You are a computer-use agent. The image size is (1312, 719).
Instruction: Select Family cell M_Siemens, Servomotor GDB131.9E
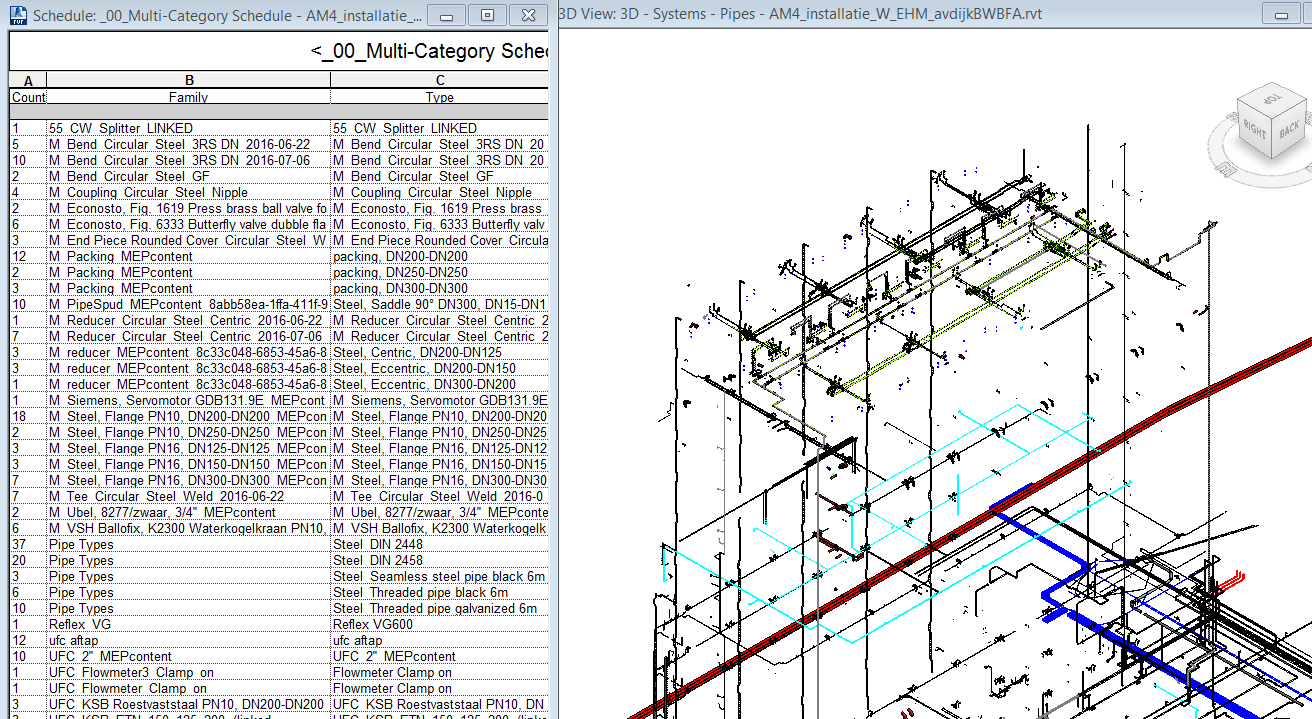(x=188, y=400)
